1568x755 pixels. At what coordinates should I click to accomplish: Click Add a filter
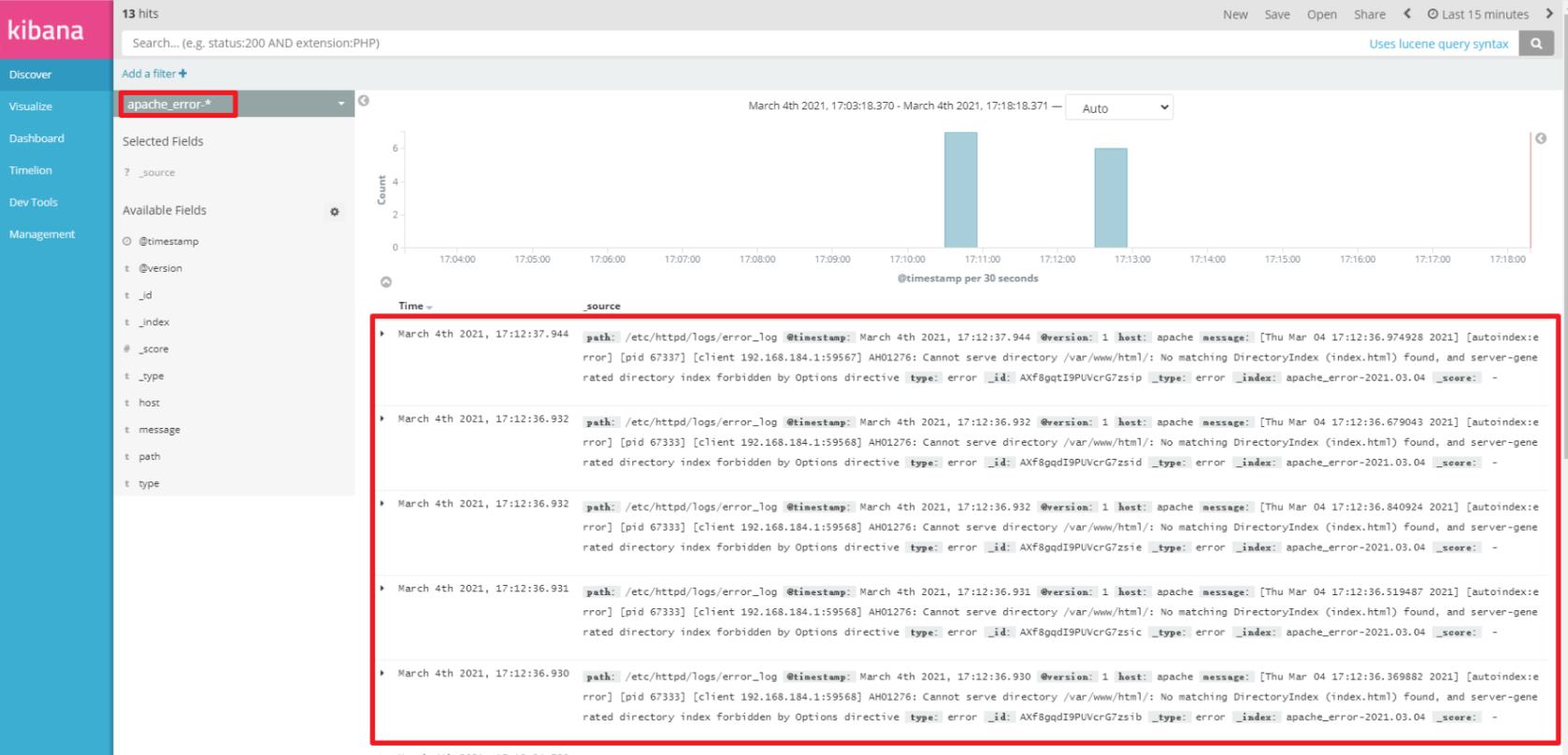(154, 73)
